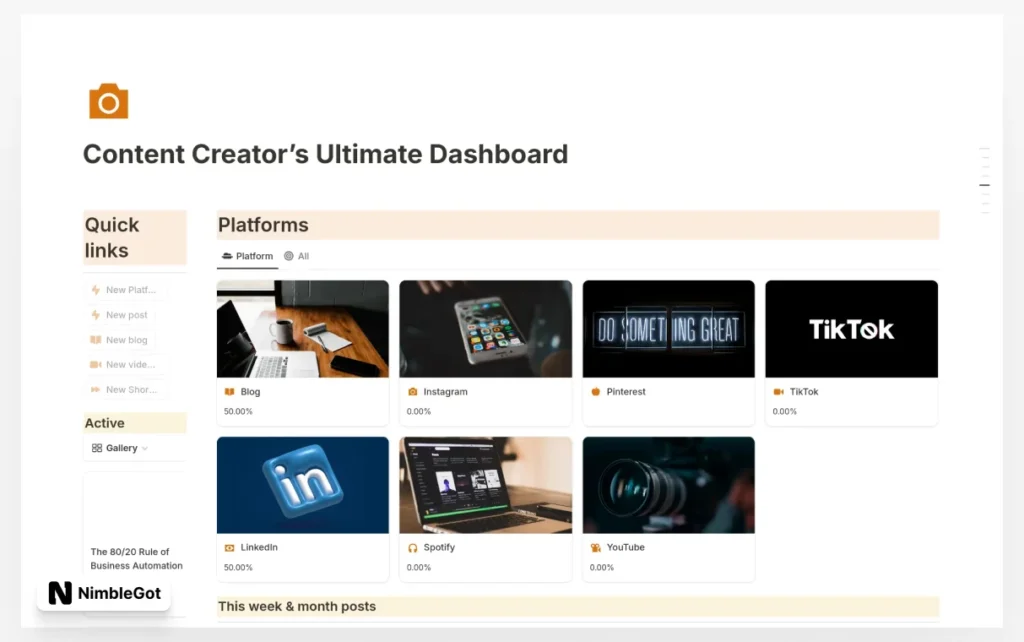Click the icon beside New Shor...

point(96,389)
